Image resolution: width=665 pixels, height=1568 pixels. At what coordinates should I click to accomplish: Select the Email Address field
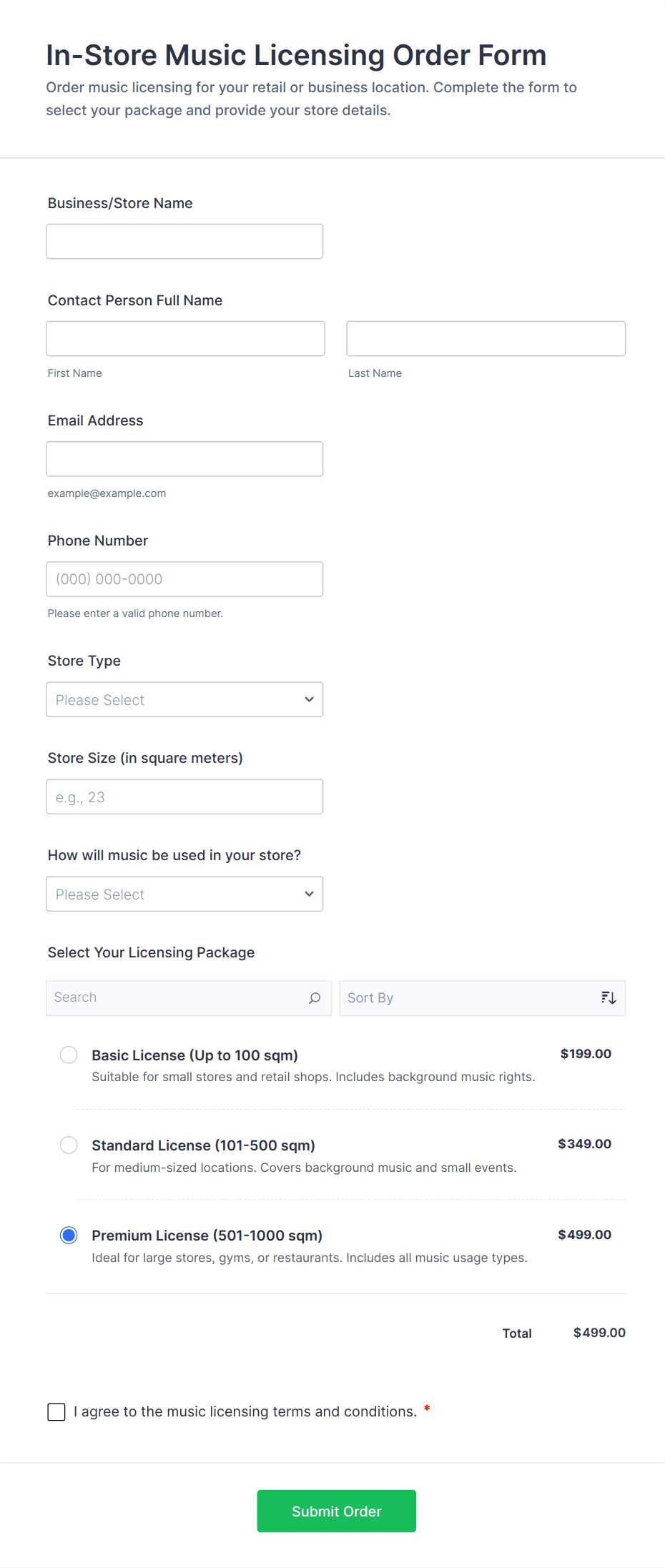click(184, 459)
